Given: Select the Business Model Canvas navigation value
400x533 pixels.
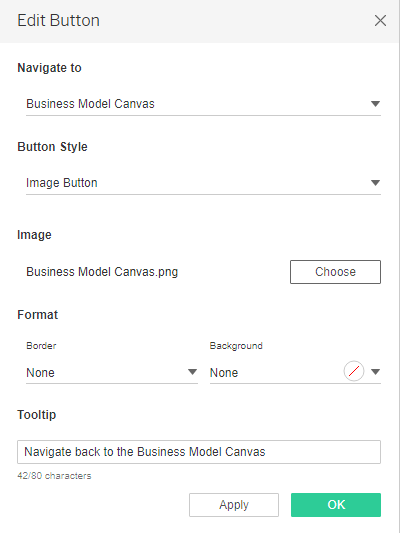Looking at the screenshot, I should pos(90,104).
